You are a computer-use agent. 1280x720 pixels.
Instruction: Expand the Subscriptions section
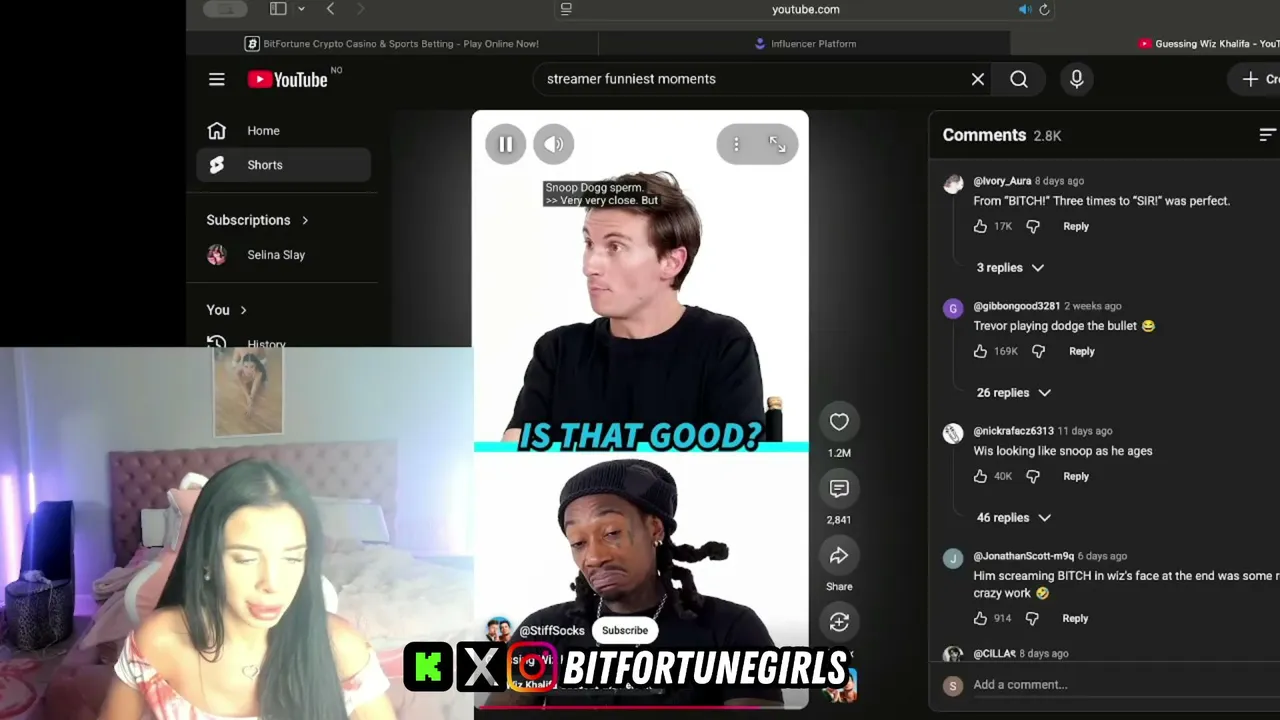(x=258, y=220)
